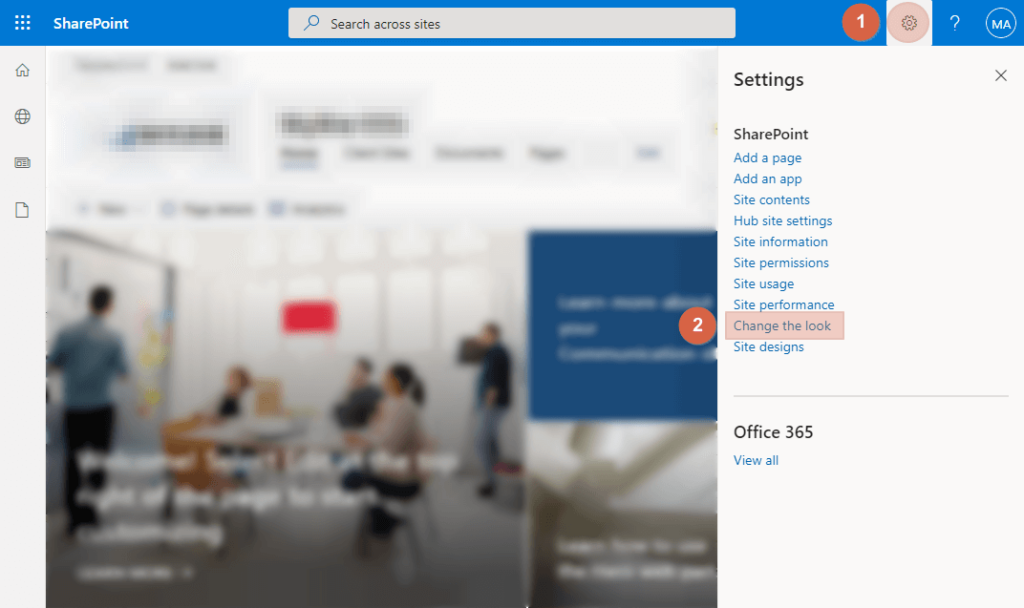Click the Add an app link
The height and width of the screenshot is (608, 1024).
pyautogui.click(x=767, y=179)
